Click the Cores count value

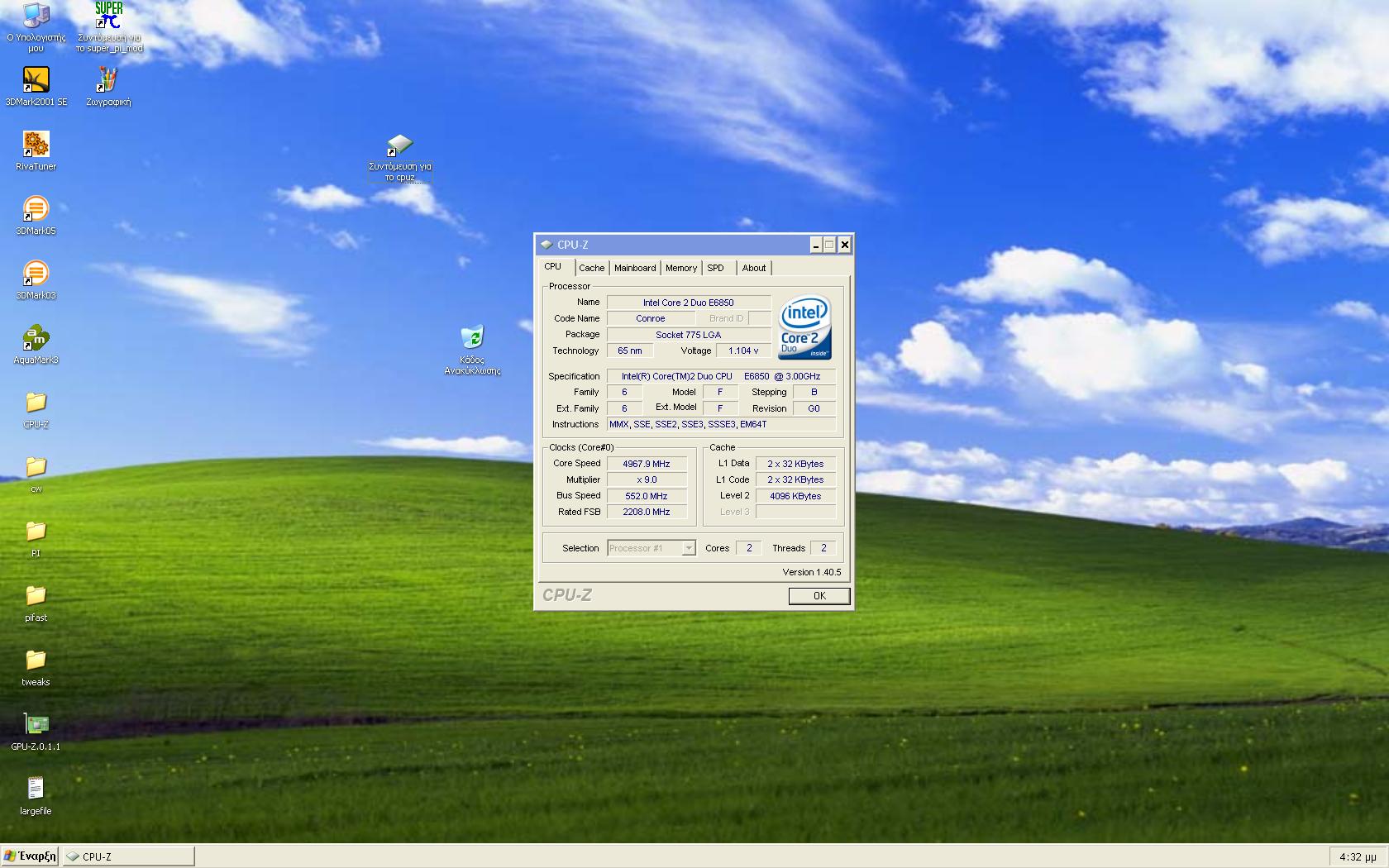point(749,548)
